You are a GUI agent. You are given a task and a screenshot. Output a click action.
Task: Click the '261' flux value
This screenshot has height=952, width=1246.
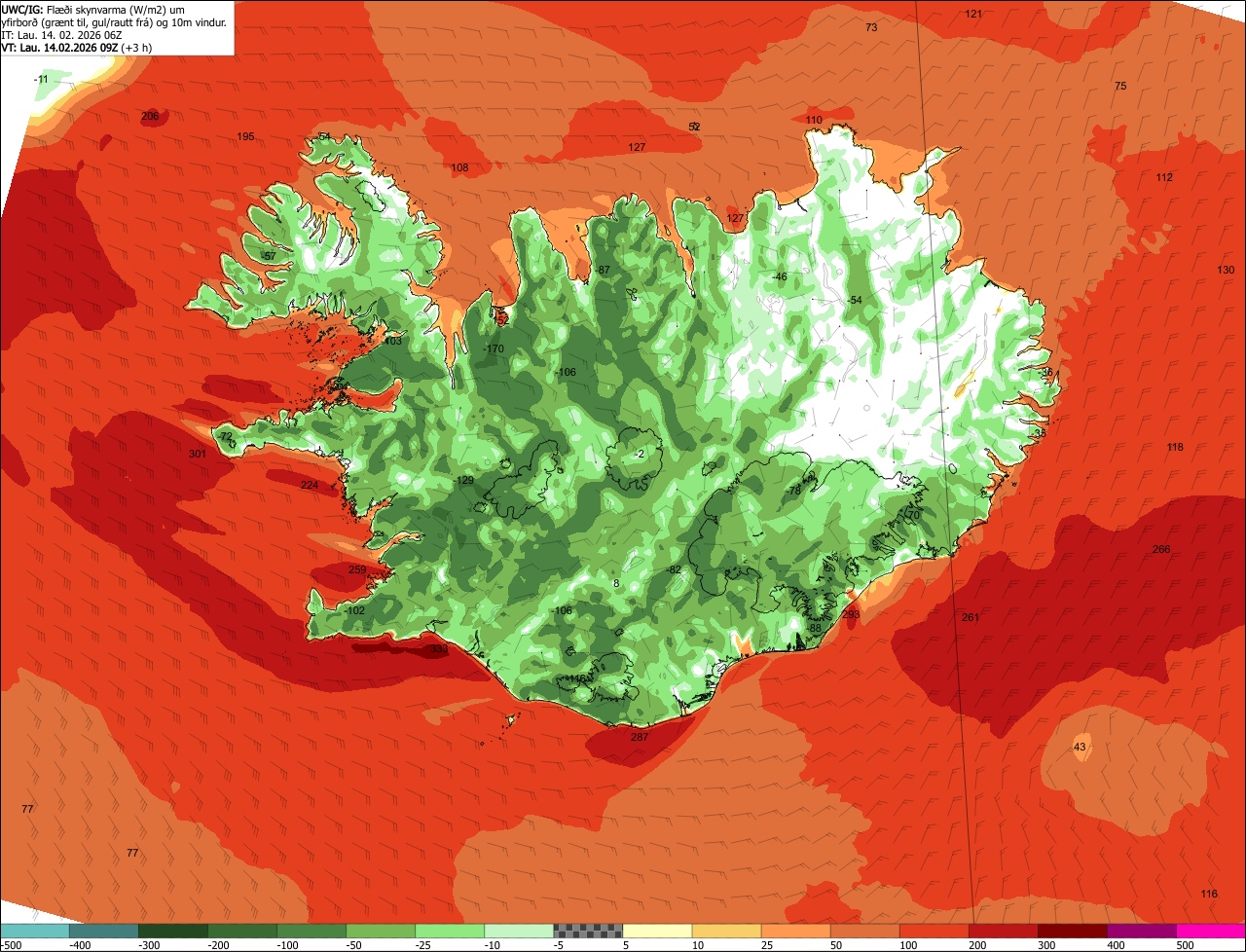971,617
